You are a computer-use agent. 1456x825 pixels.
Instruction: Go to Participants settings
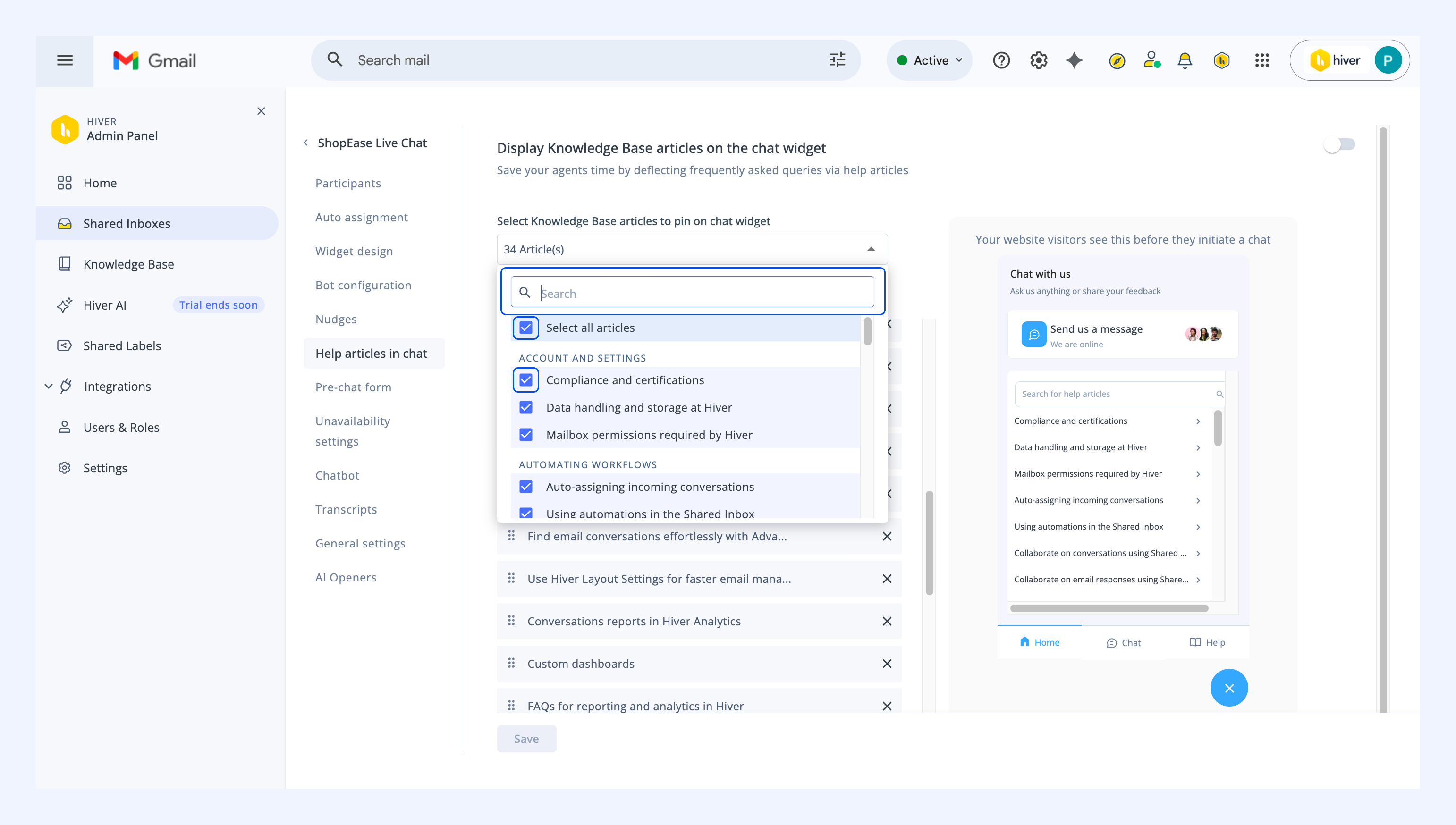(x=348, y=184)
